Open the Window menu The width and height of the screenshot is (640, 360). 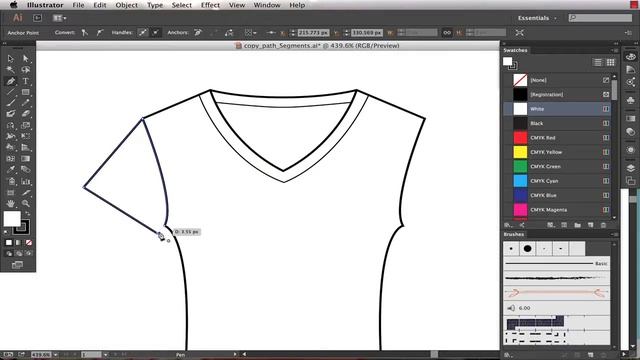267,5
